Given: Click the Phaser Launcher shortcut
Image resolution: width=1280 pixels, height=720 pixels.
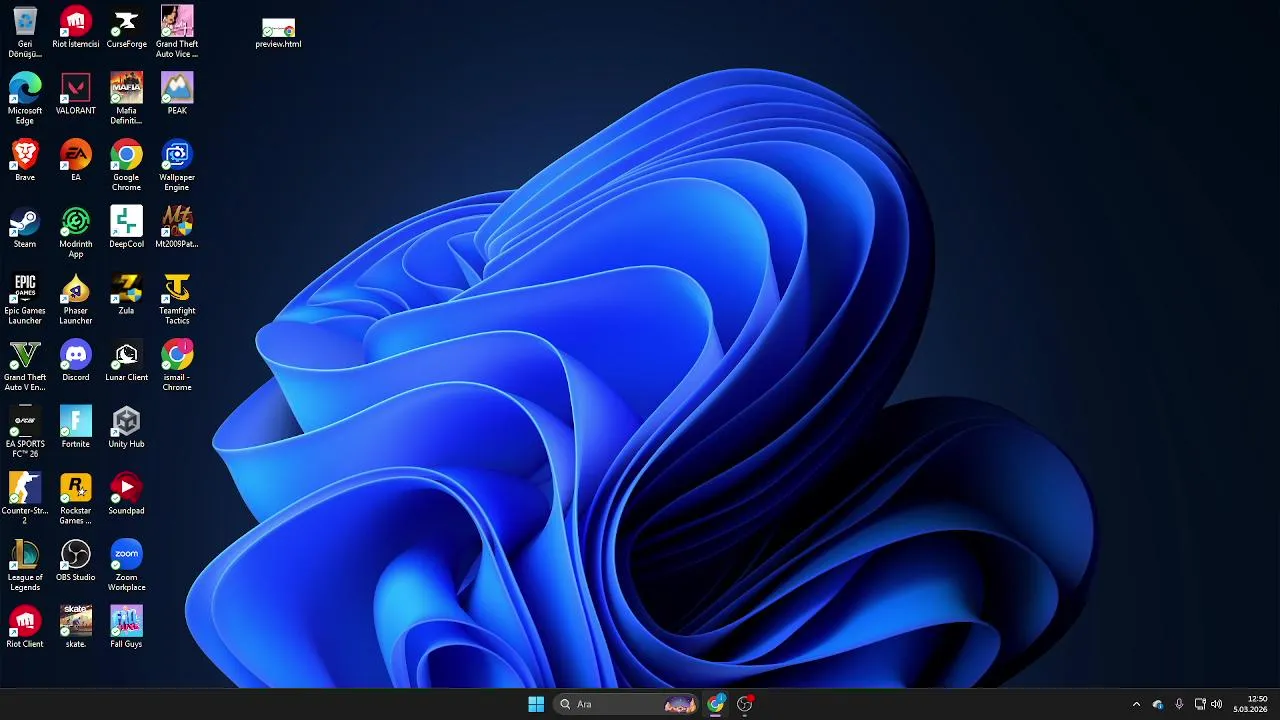Looking at the screenshot, I should 76,299.
